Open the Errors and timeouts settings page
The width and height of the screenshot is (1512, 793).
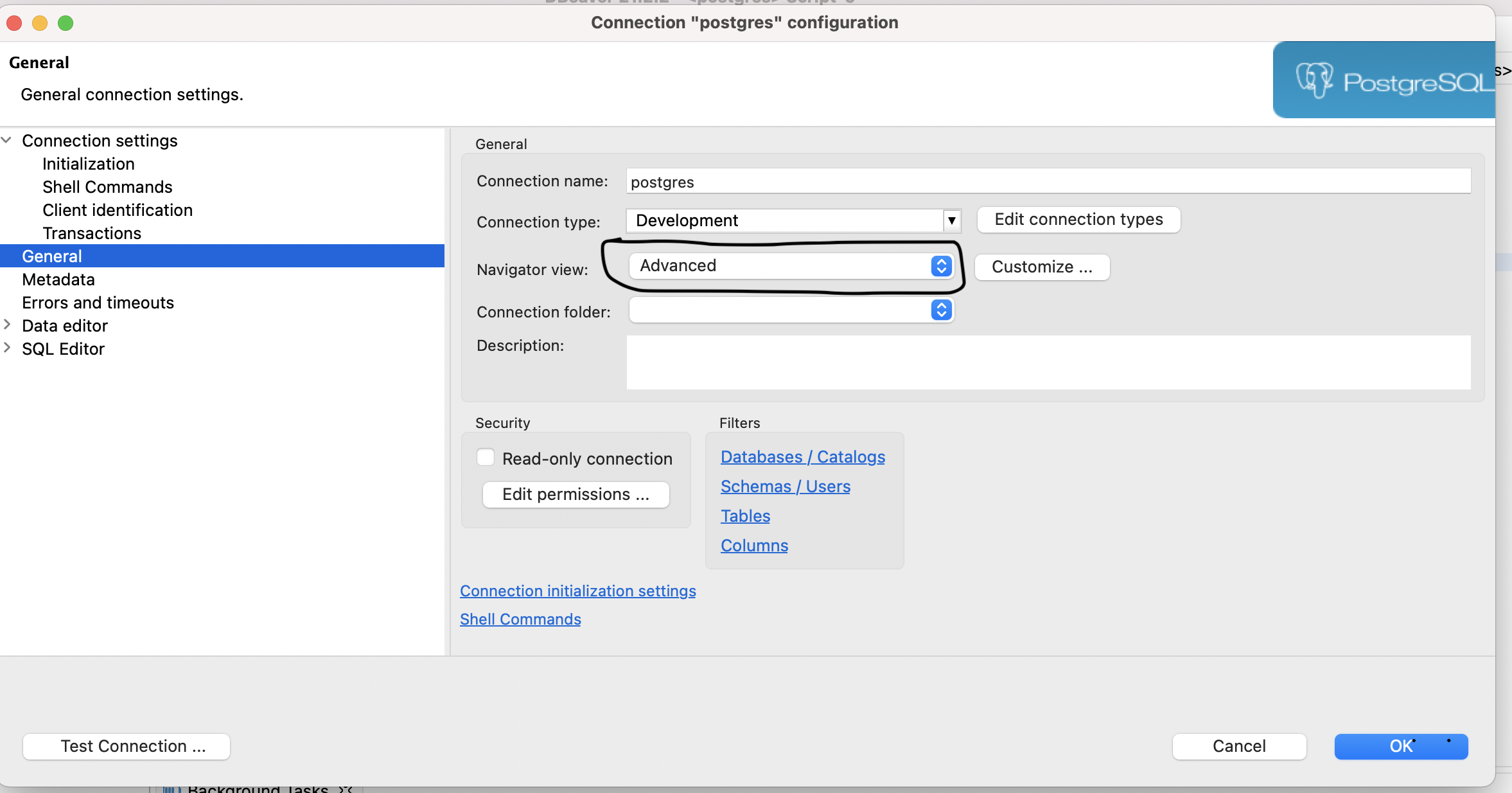(x=98, y=302)
